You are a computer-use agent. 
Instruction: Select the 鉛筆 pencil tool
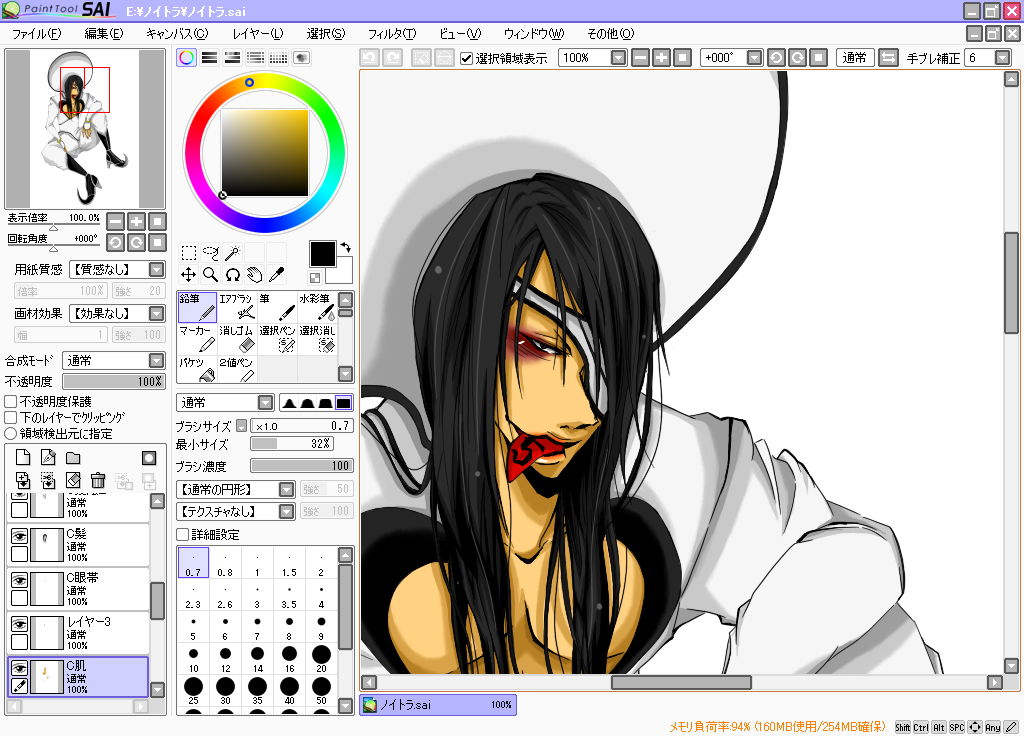197,307
